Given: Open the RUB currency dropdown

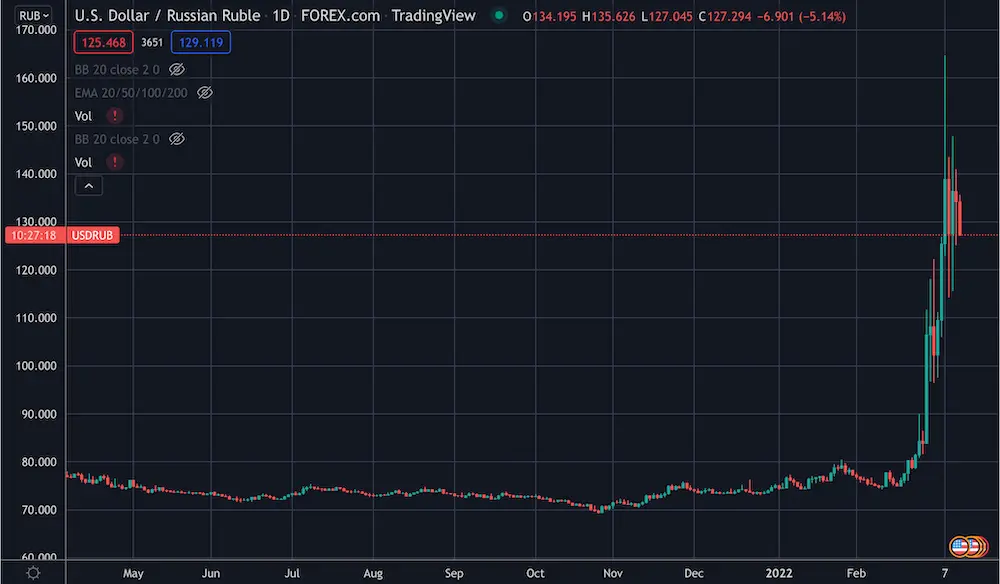Looking at the screenshot, I should 34,15.
